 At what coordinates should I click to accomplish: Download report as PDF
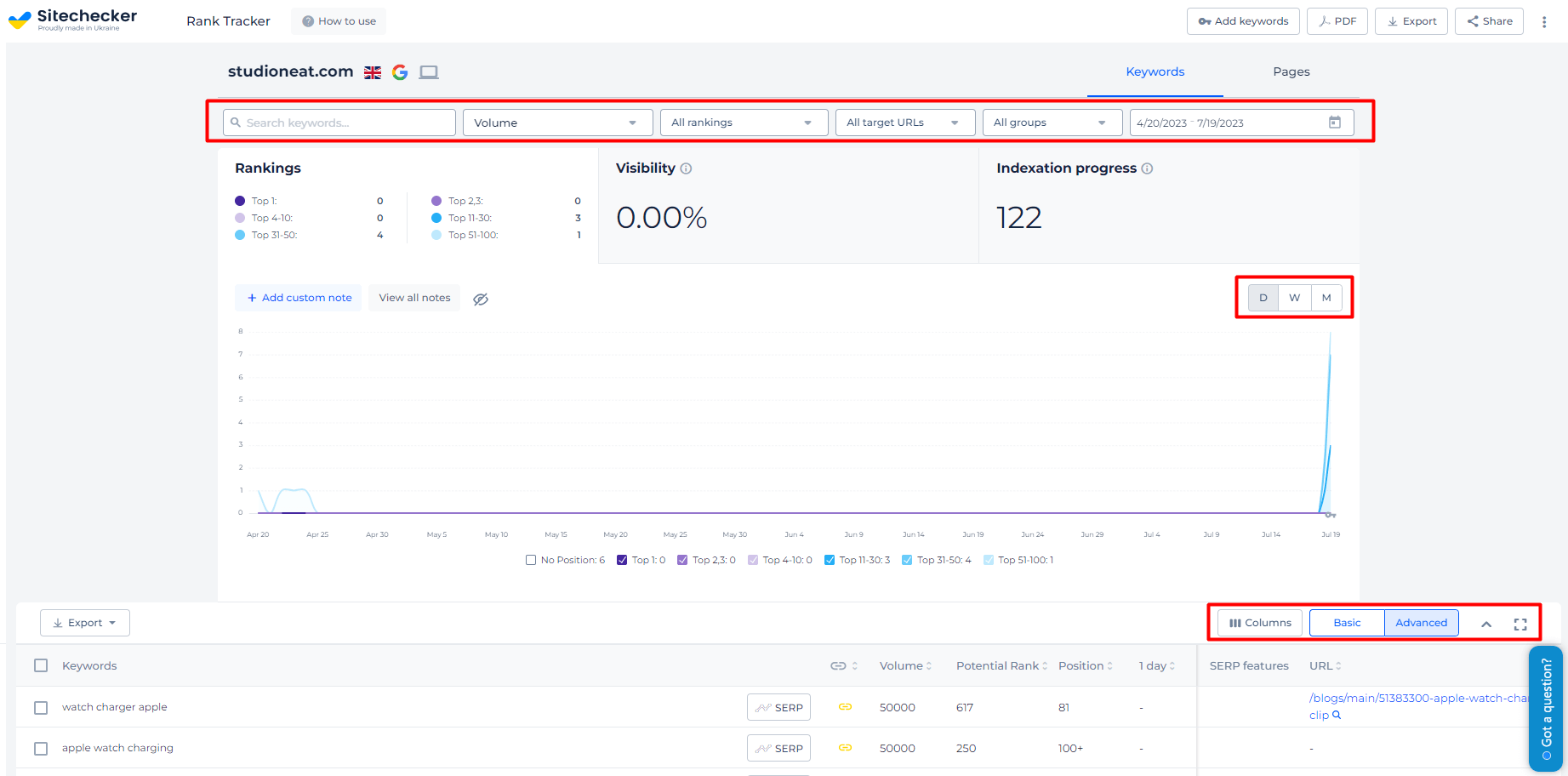1337,21
